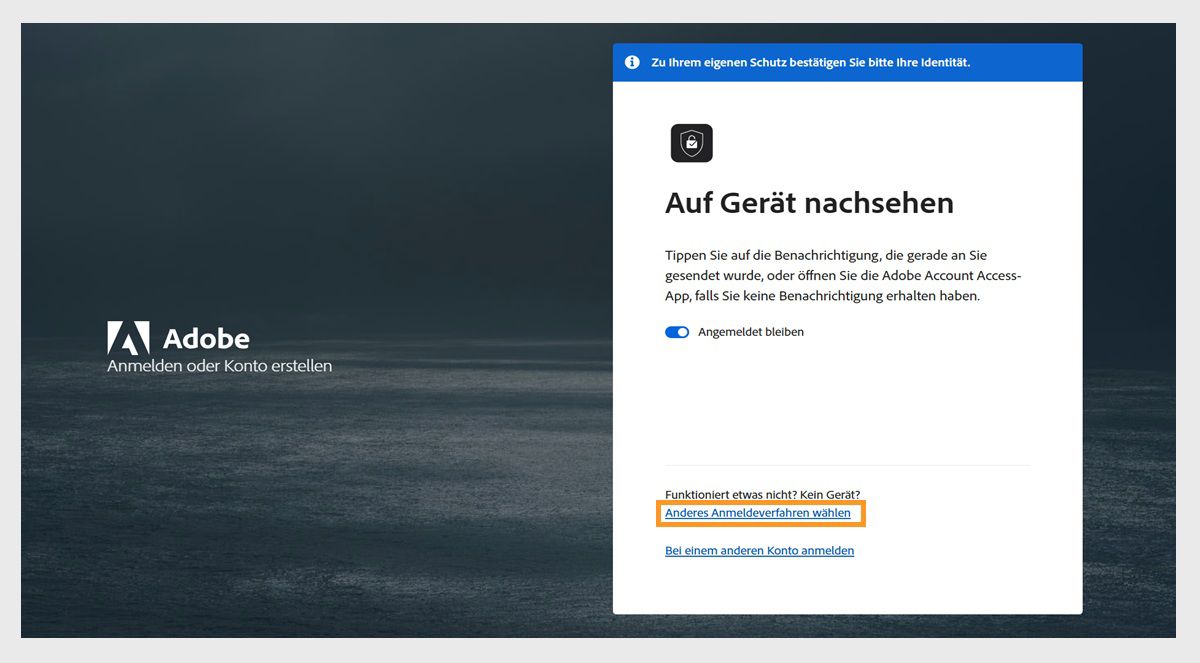Click the info icon in blue banner
This screenshot has height=663, width=1200.
pos(632,62)
